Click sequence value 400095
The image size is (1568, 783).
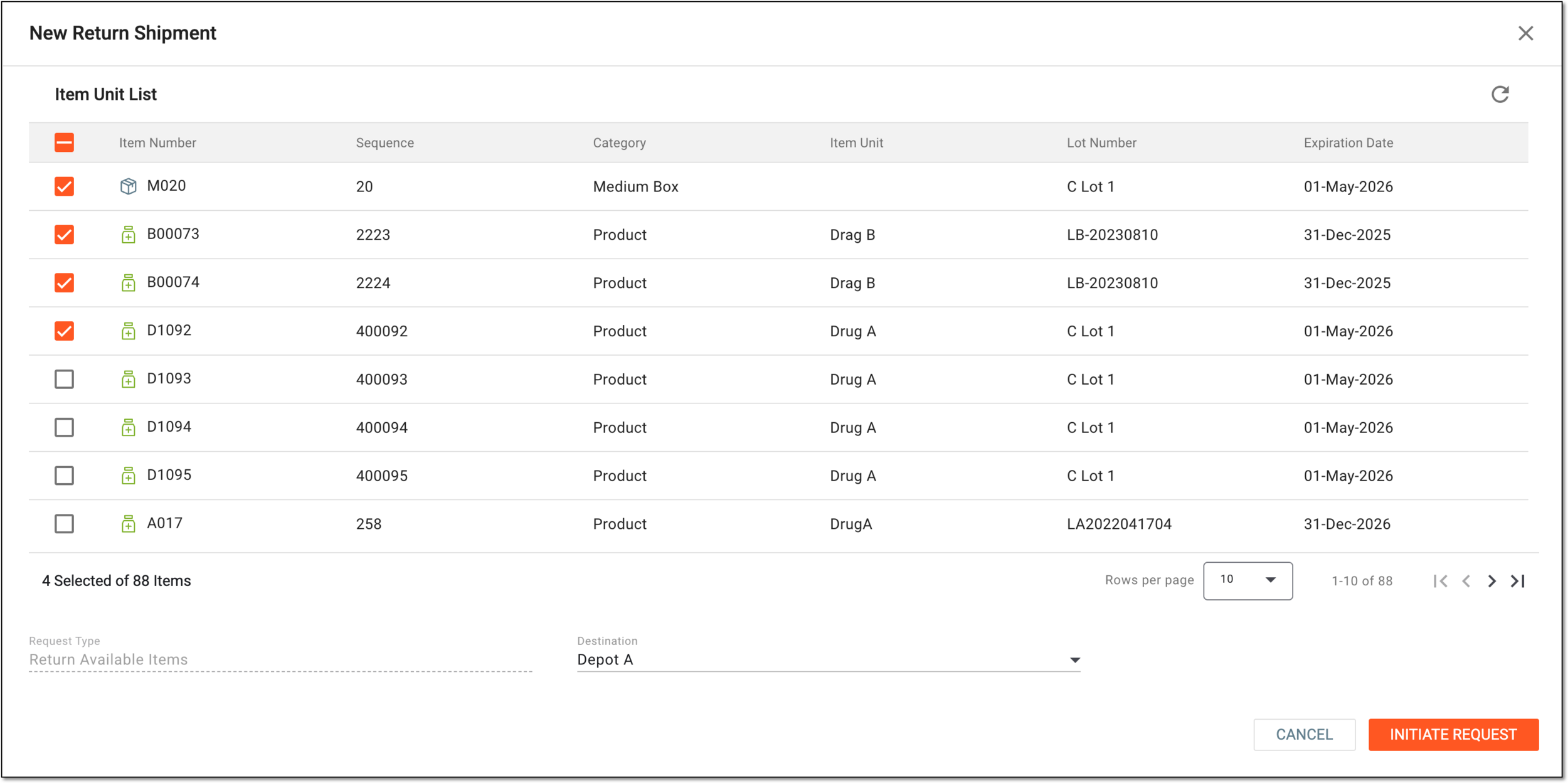pyautogui.click(x=381, y=476)
